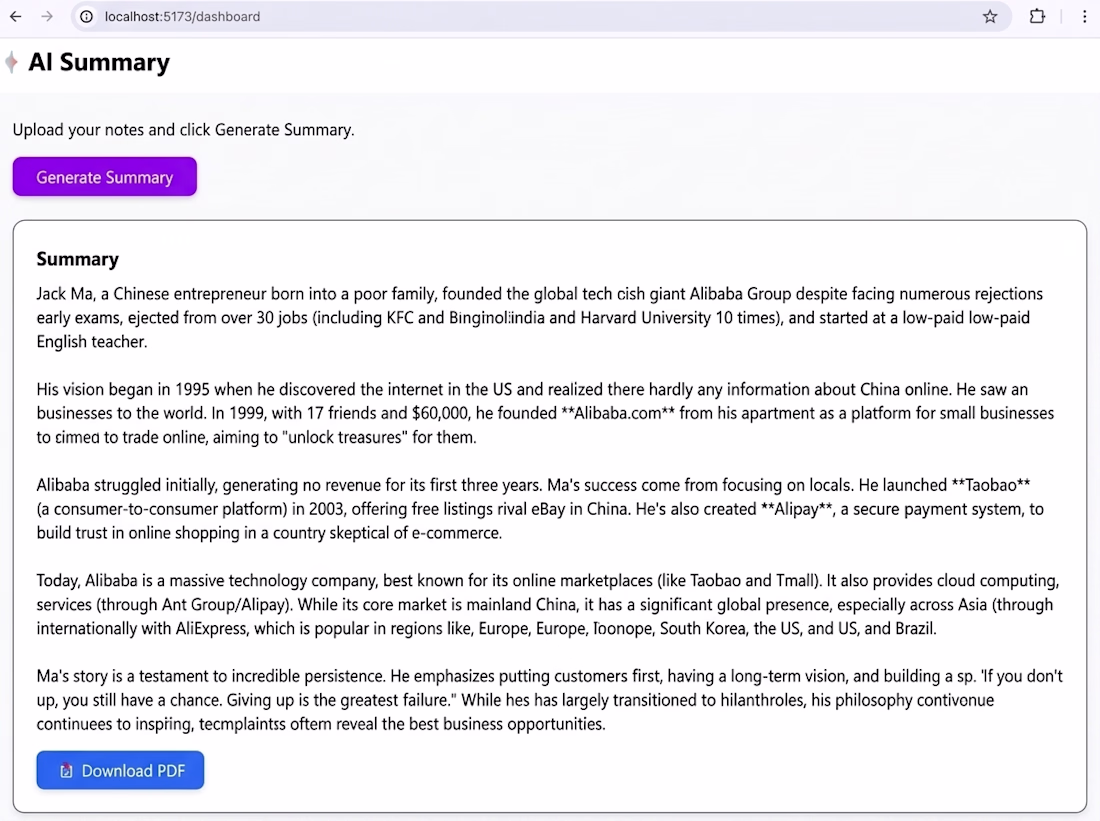
Task: Bookmark this page with the star icon
Action: 990,16
